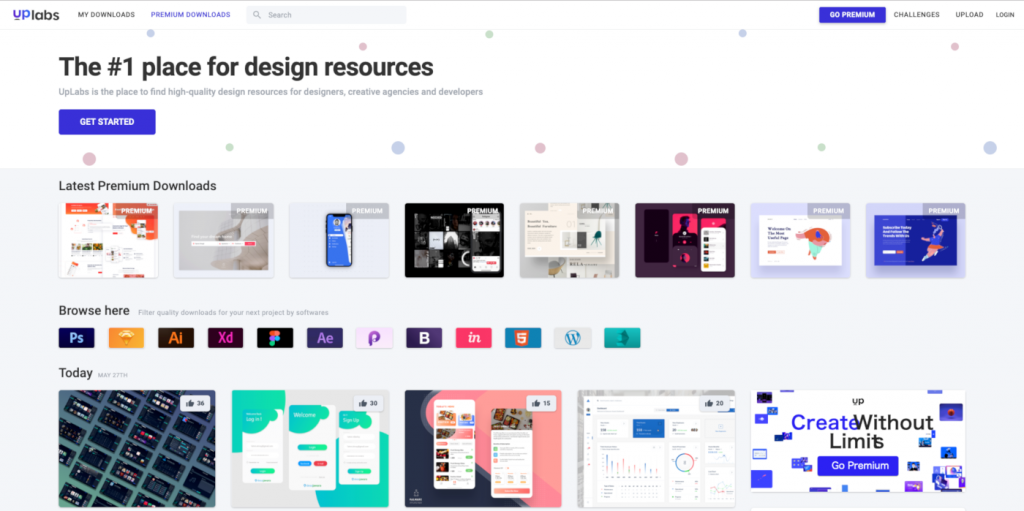Screen dimensions: 1024x511
Task: Click Go Premium in the Create Without Limits ad
Action: click(x=857, y=465)
